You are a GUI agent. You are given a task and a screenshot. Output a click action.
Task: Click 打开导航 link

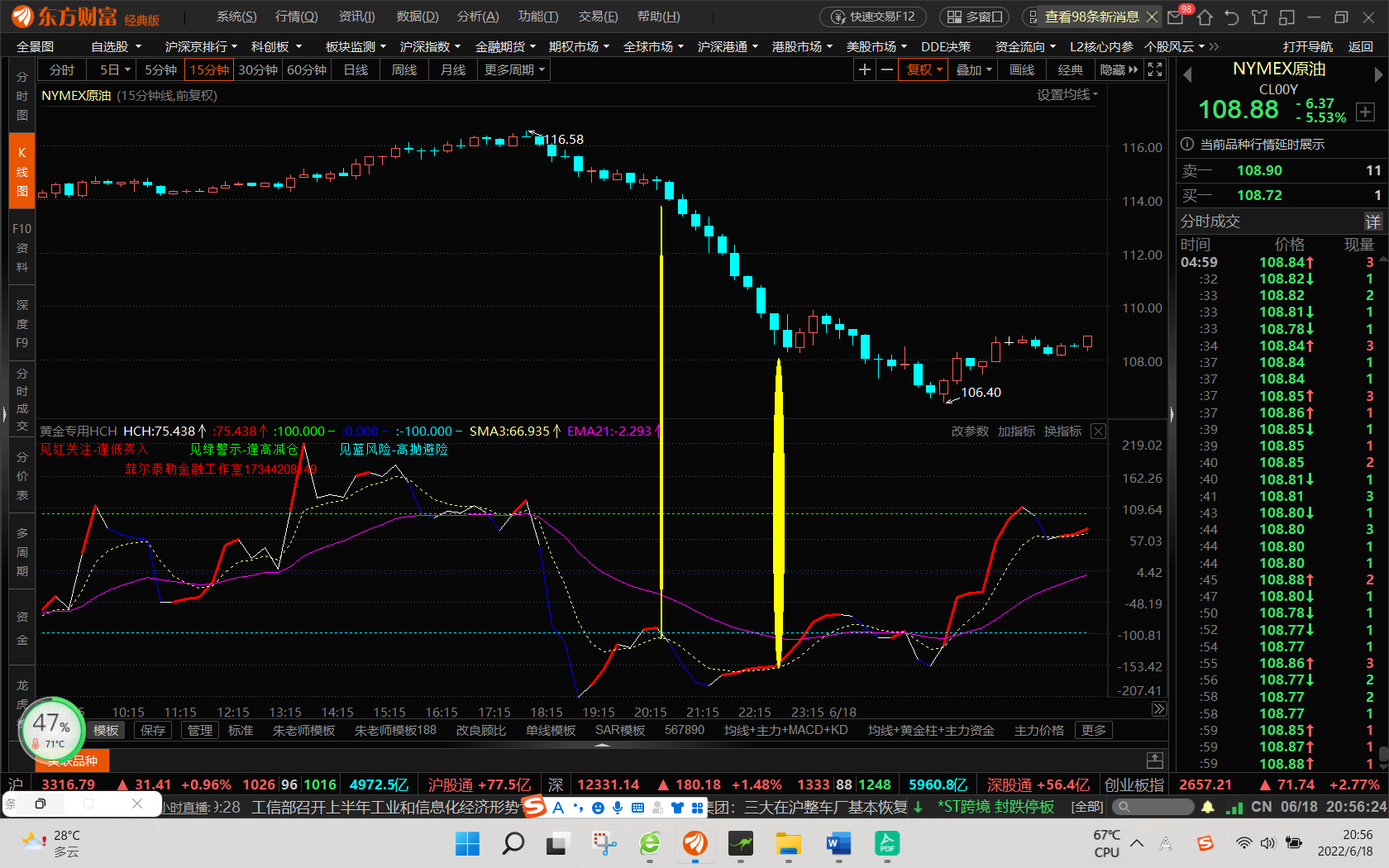point(1308,47)
